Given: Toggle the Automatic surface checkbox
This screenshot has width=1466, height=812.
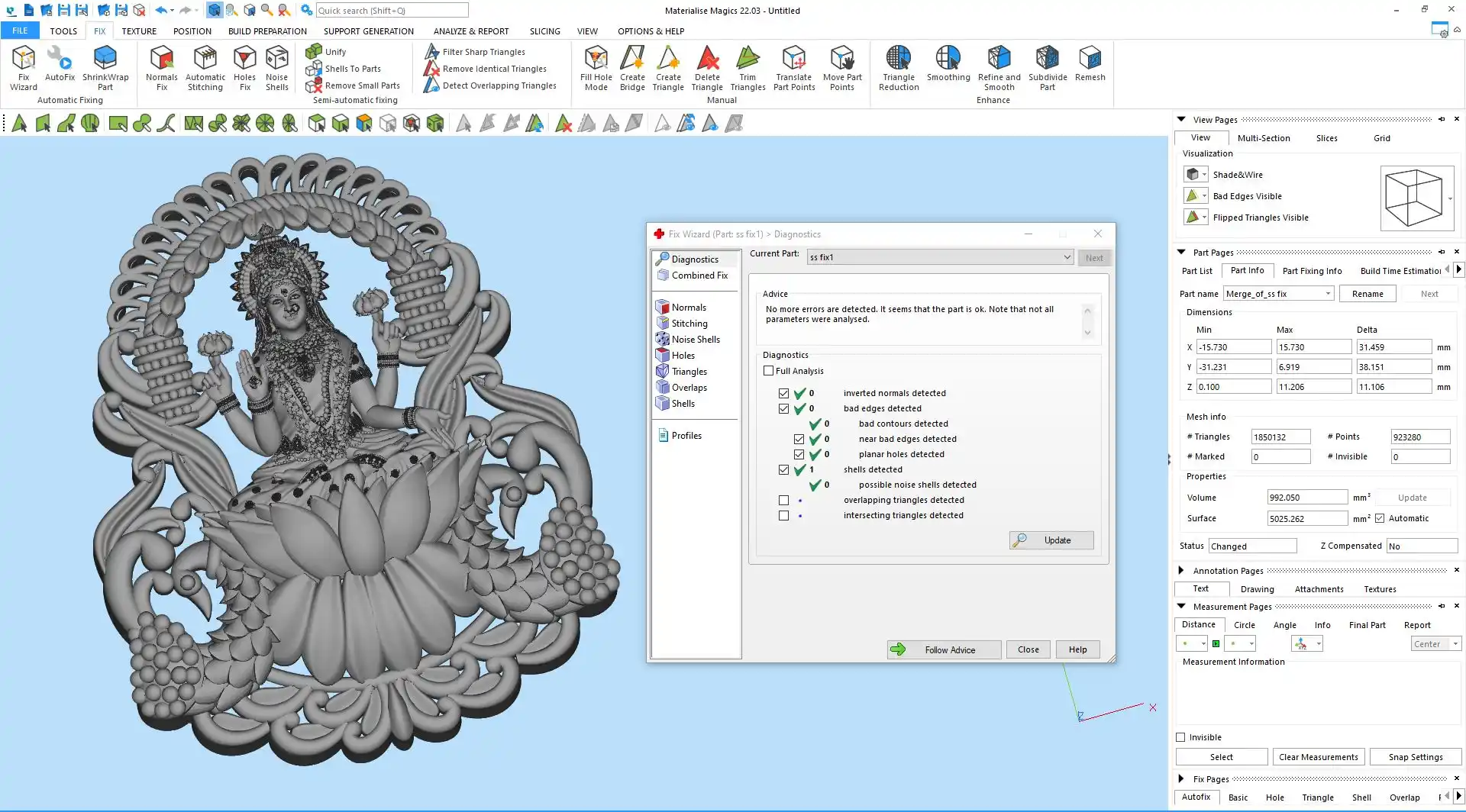Looking at the screenshot, I should [x=1380, y=519].
